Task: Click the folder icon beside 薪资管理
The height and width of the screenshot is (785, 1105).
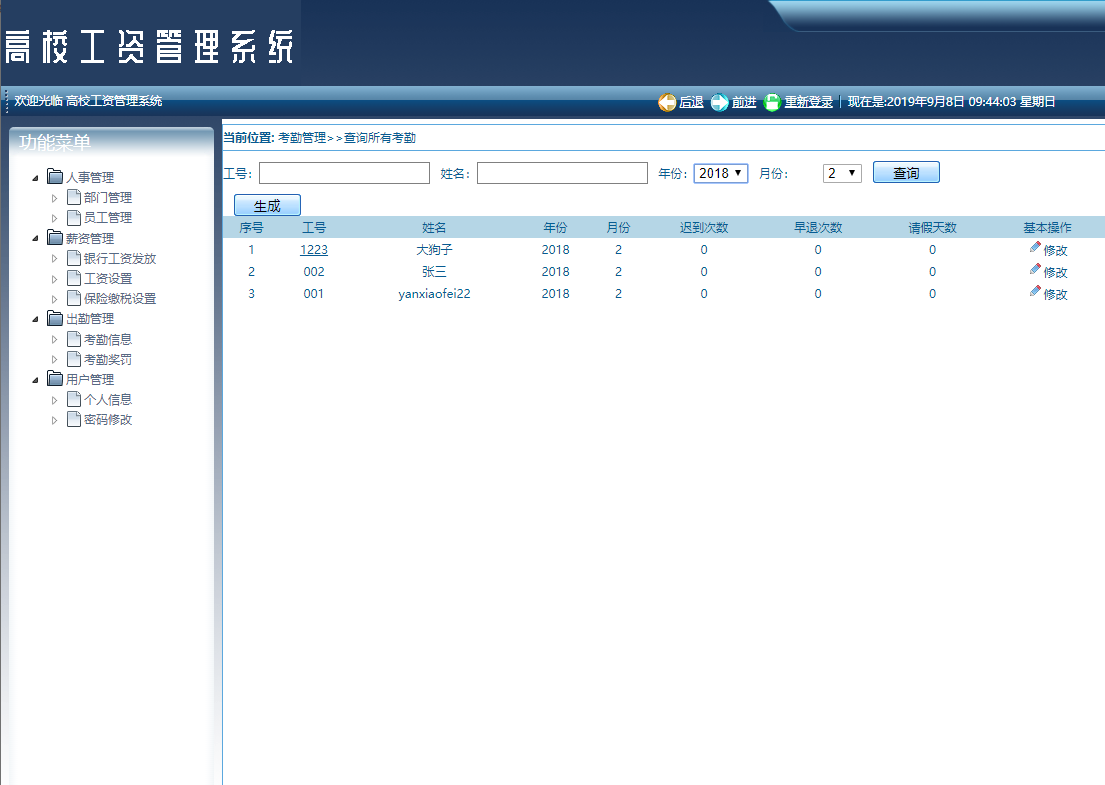Action: [x=53, y=237]
